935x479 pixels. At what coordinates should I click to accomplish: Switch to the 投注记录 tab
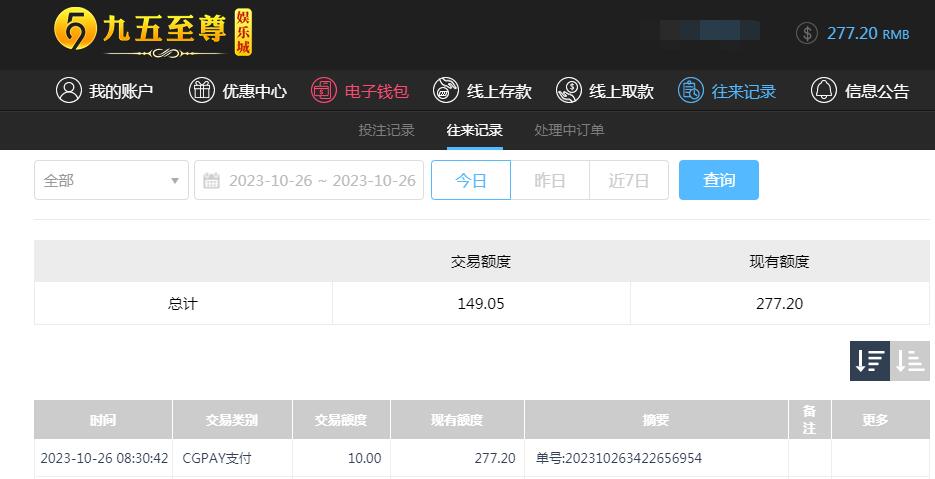click(386, 130)
